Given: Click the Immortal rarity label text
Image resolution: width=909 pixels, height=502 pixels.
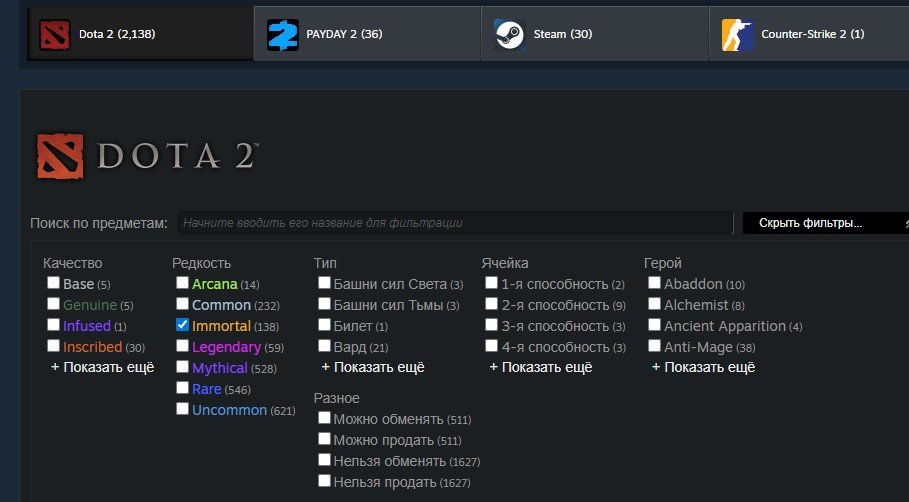Looking at the screenshot, I should 221,326.
